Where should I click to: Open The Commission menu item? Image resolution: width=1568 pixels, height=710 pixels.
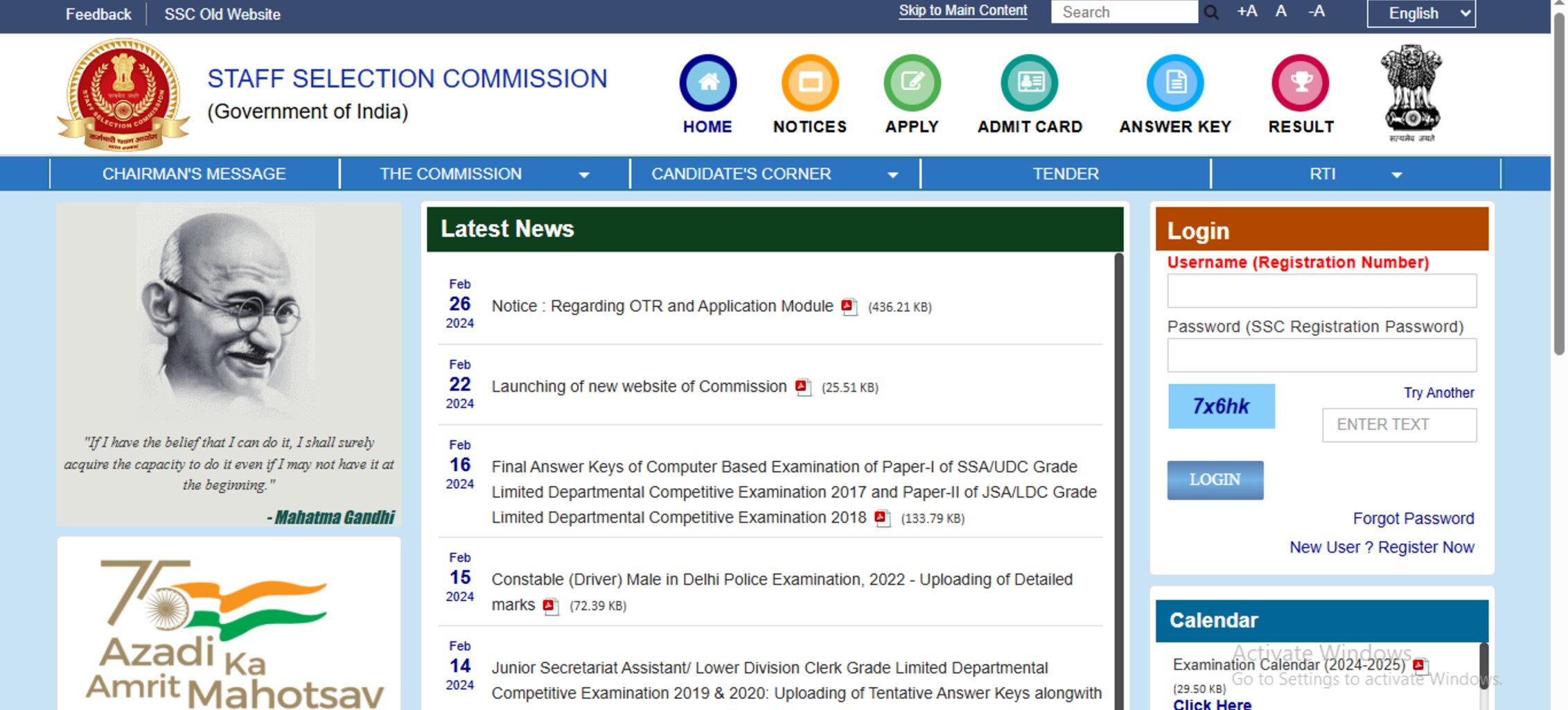450,173
